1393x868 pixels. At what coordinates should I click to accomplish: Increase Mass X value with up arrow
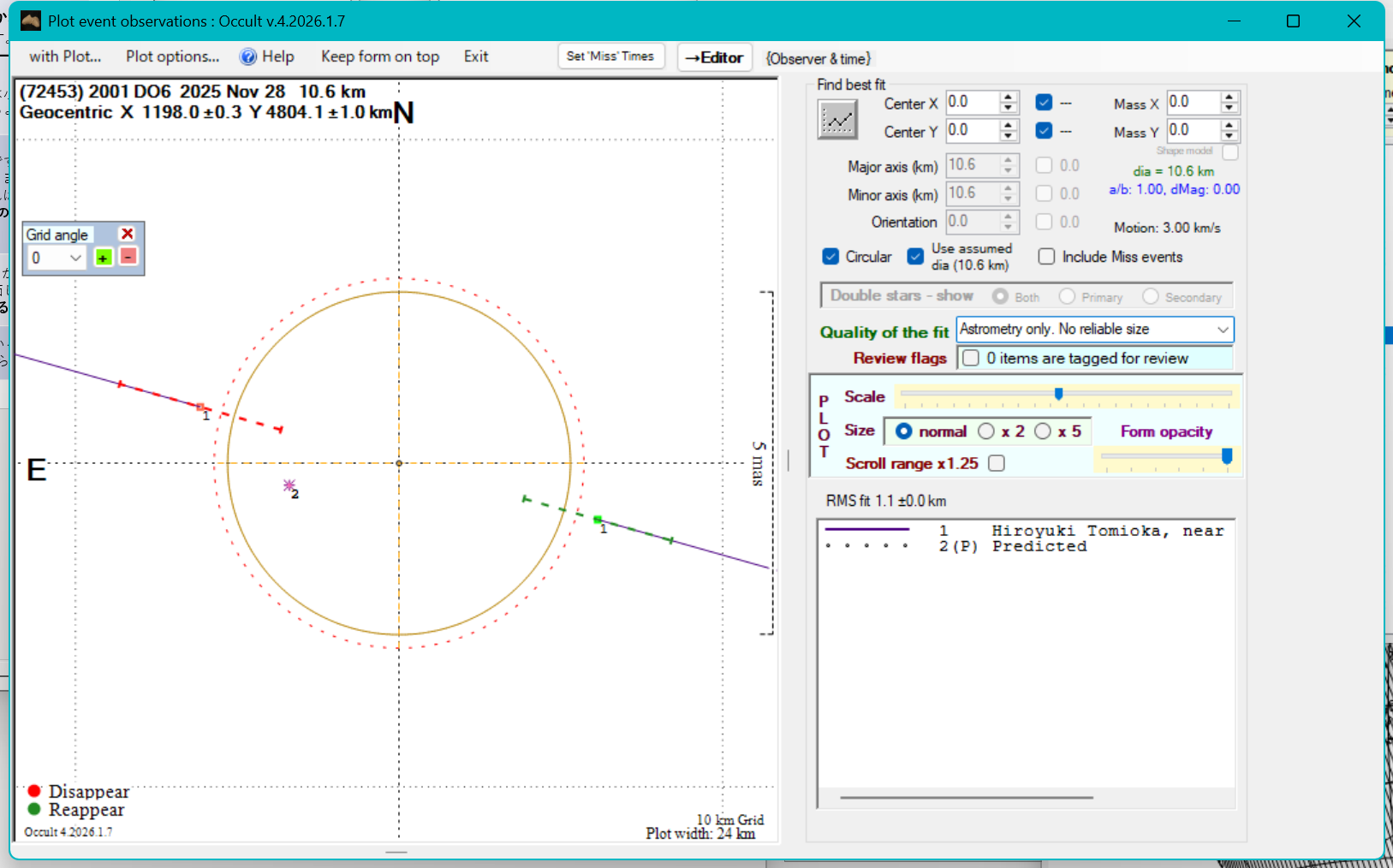1229,98
